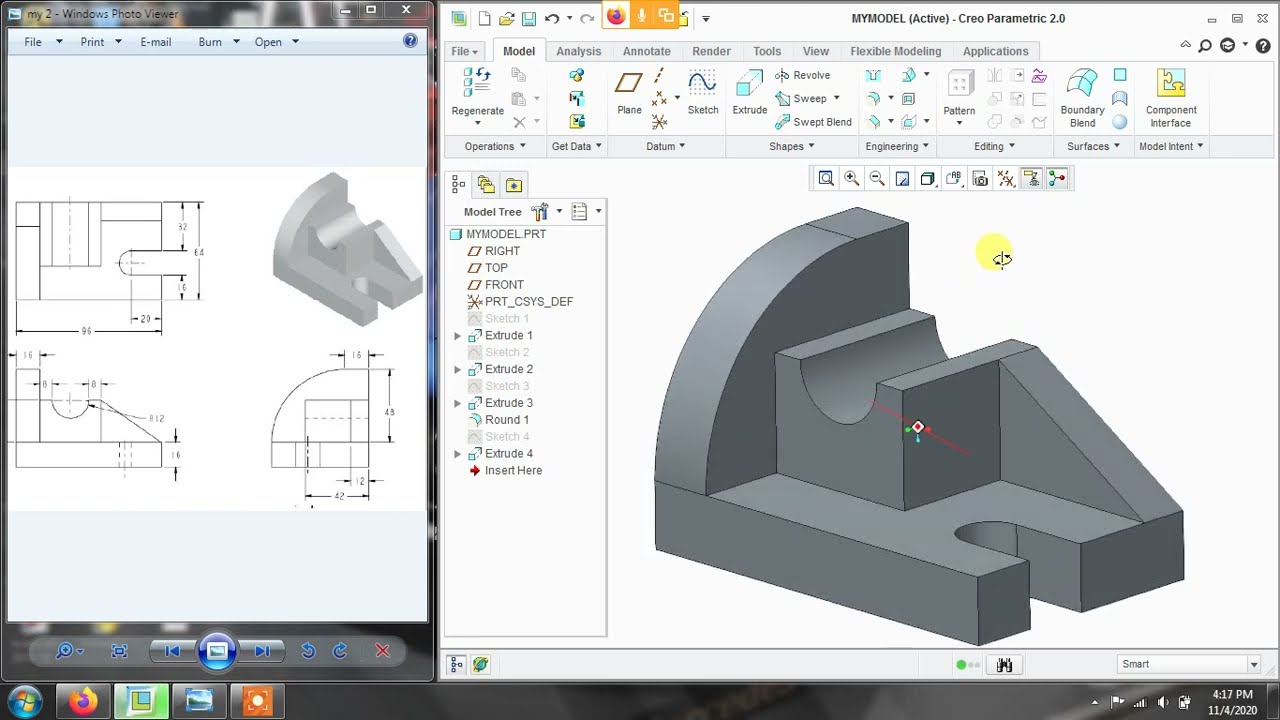Open Firefox from the Windows taskbar

pyautogui.click(x=83, y=701)
